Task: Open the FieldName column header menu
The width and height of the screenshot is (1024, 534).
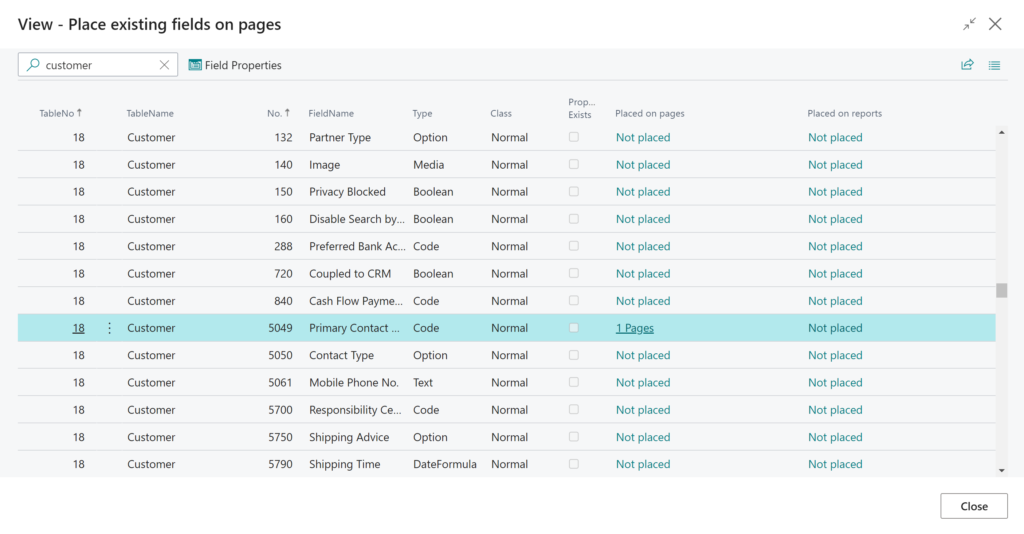Action: point(331,113)
